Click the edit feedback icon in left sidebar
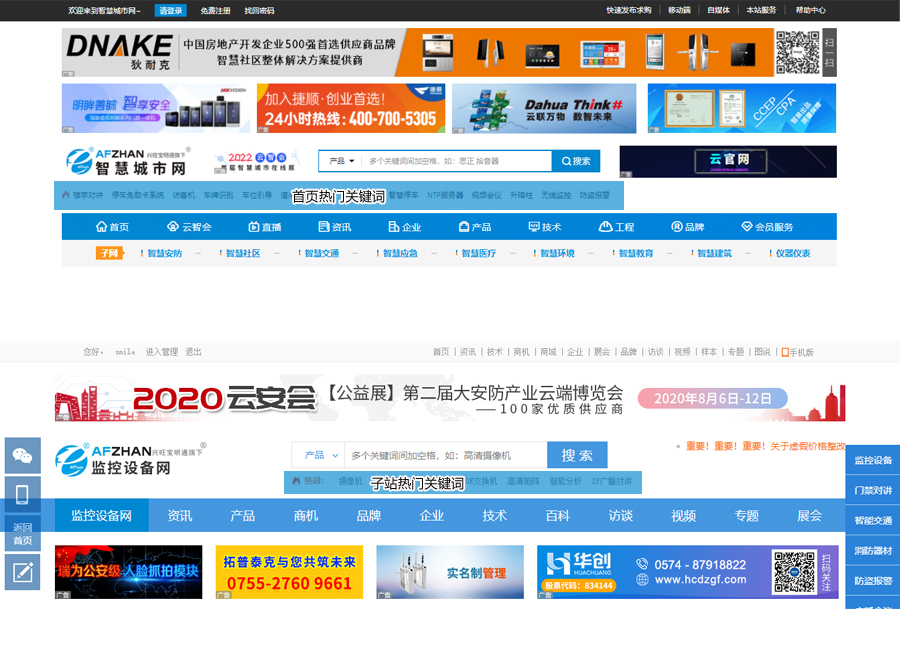 tap(23, 572)
